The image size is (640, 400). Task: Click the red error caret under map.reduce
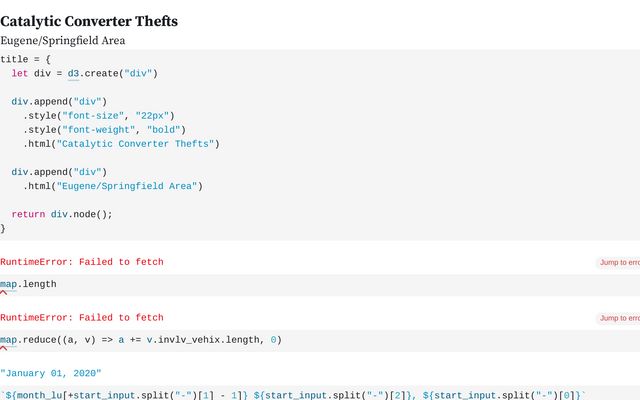[x=3, y=348]
